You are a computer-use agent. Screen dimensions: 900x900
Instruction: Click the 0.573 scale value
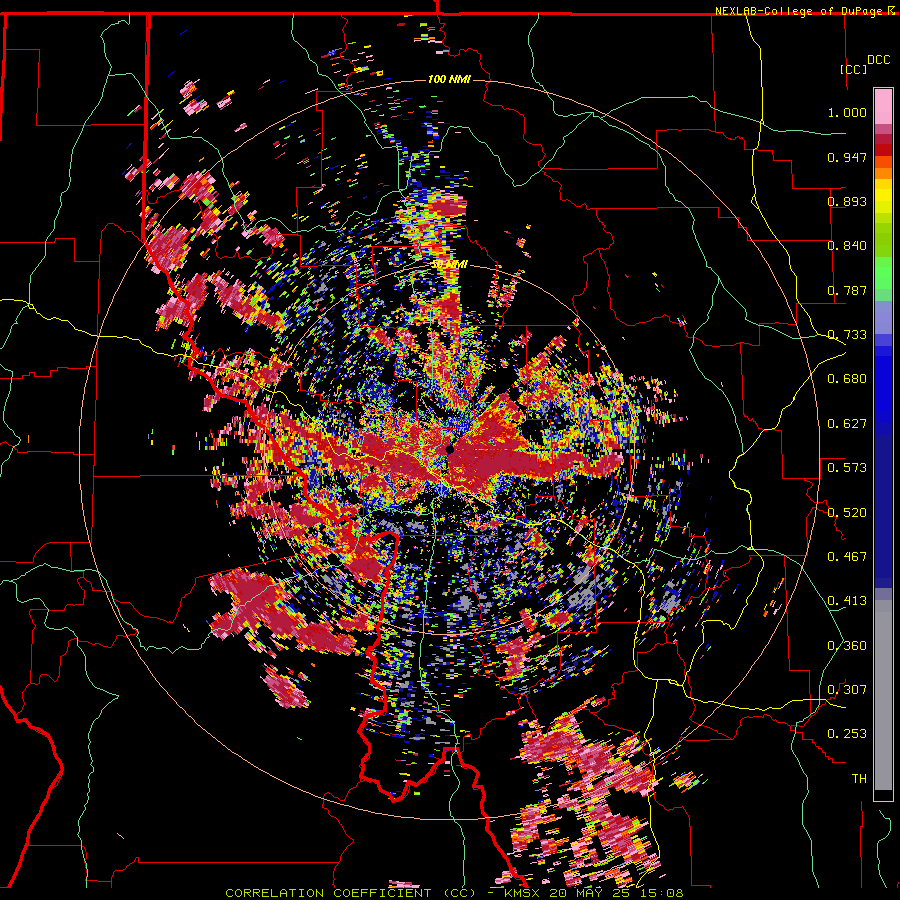tap(847, 468)
